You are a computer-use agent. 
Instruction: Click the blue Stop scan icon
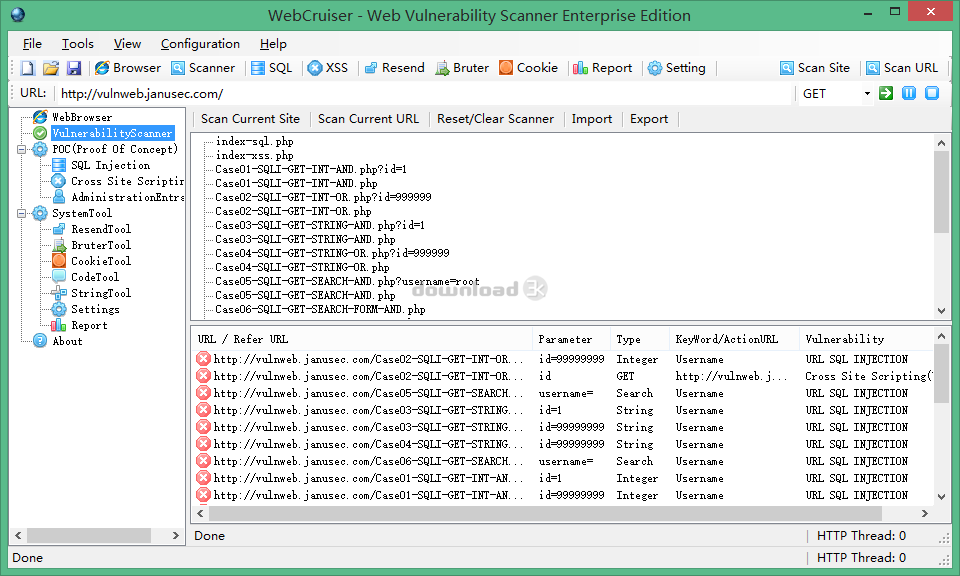(x=932, y=93)
